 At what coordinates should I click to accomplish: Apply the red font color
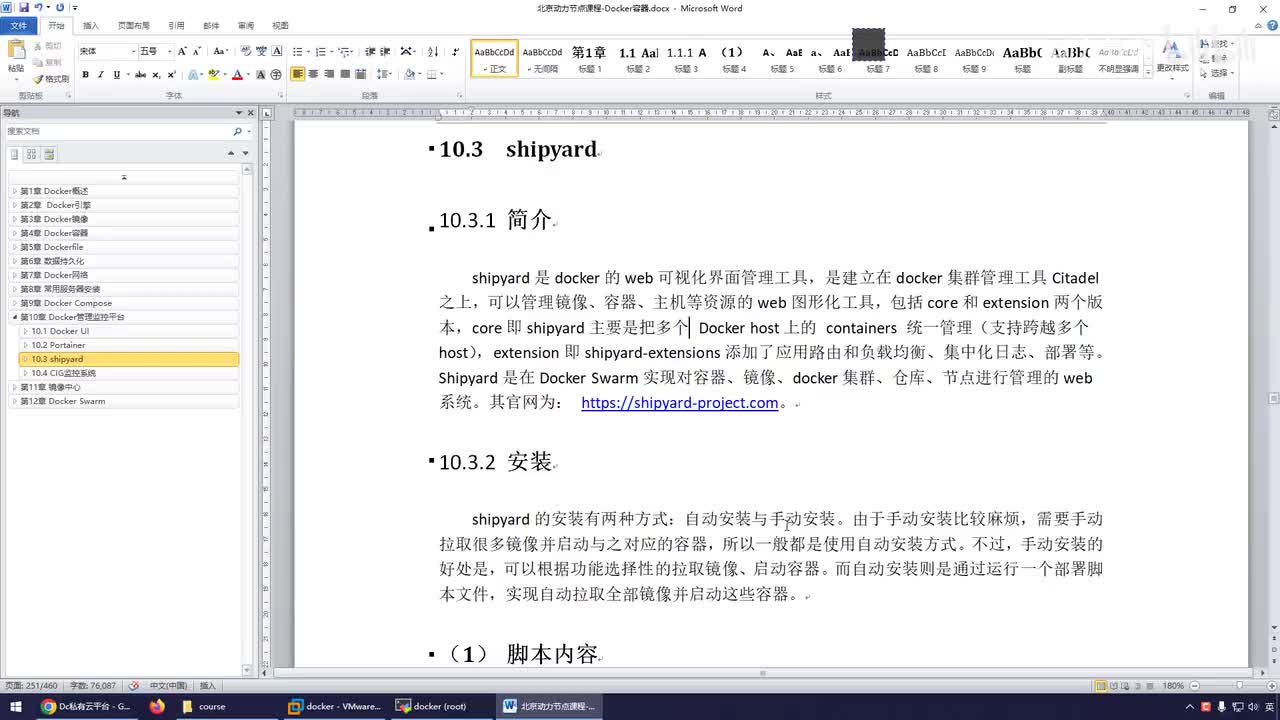pos(237,74)
